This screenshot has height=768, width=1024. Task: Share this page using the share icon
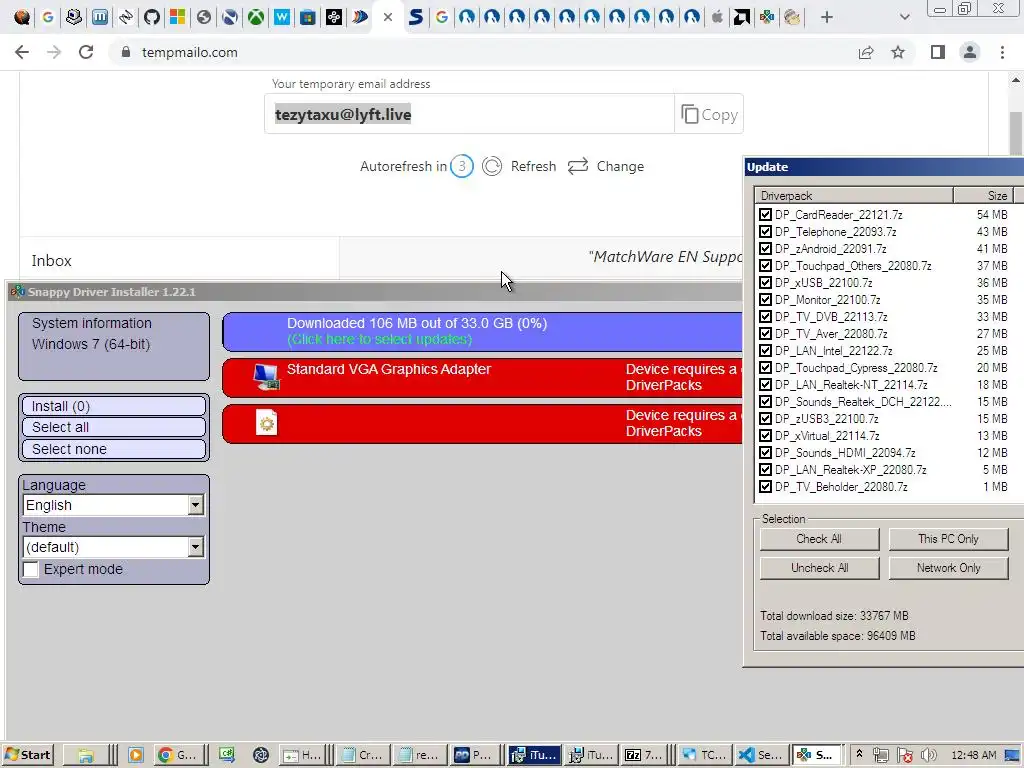[x=866, y=52]
